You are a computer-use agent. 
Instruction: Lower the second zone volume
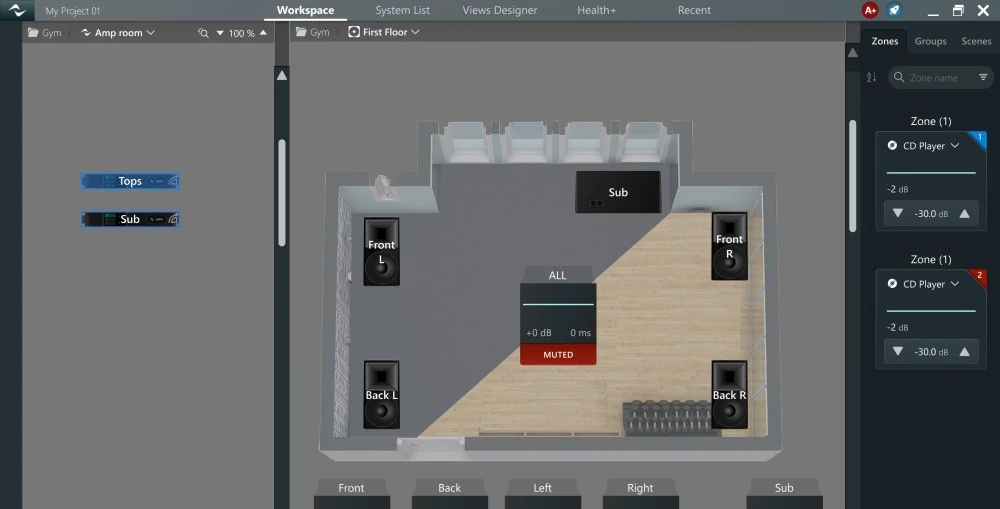click(x=898, y=351)
